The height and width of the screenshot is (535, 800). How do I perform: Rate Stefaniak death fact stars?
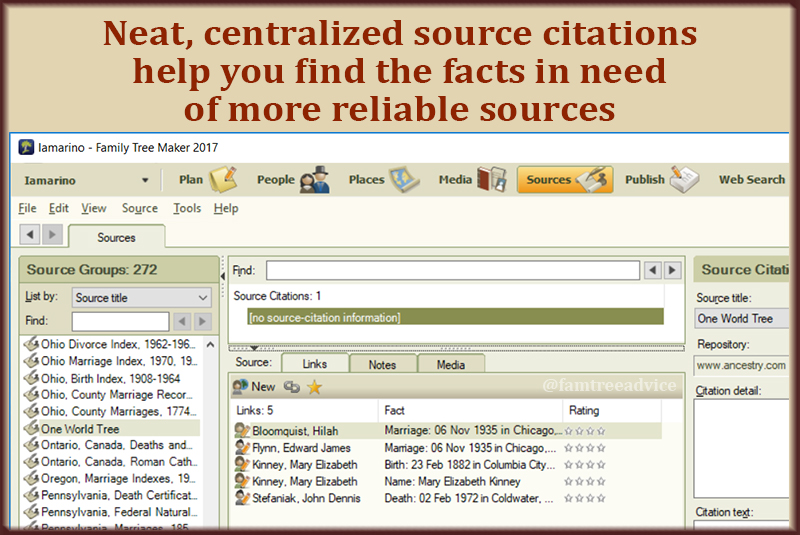(x=585, y=498)
